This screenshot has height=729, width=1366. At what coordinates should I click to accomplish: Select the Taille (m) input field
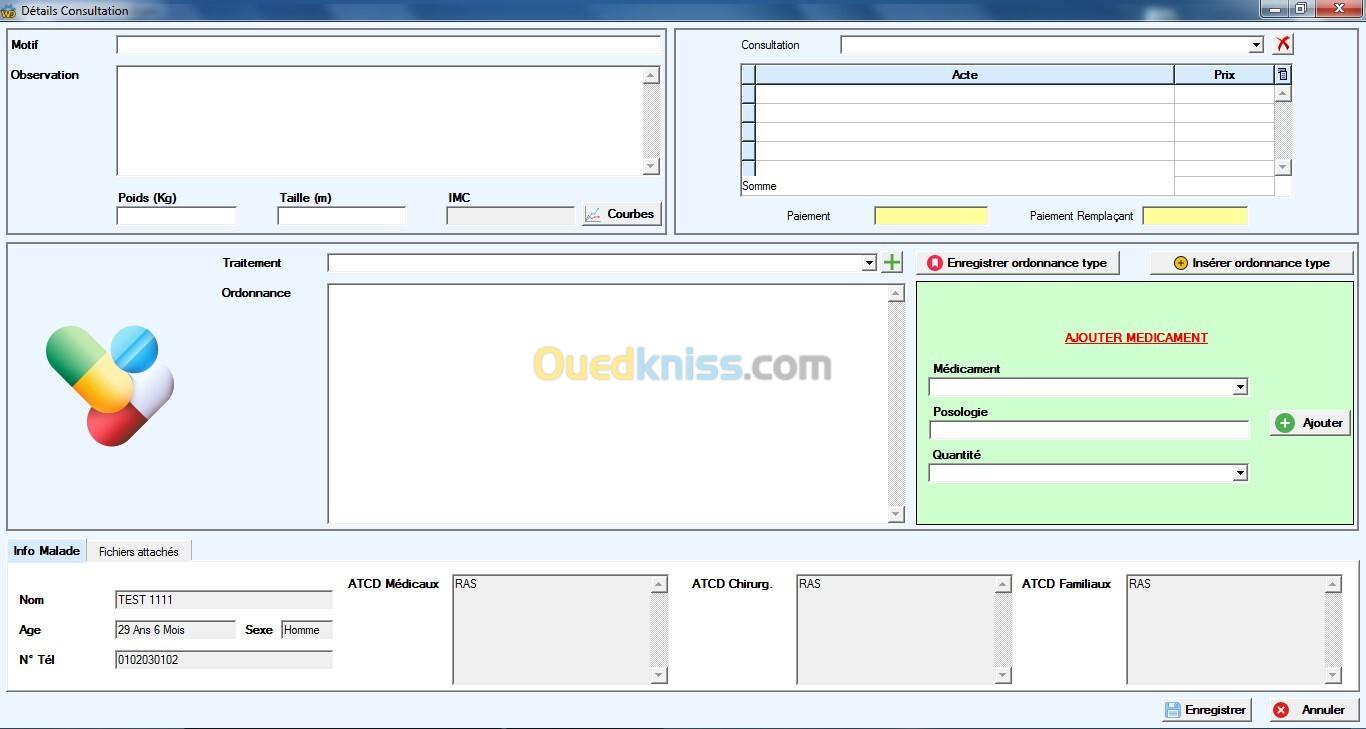pyautogui.click(x=342, y=216)
